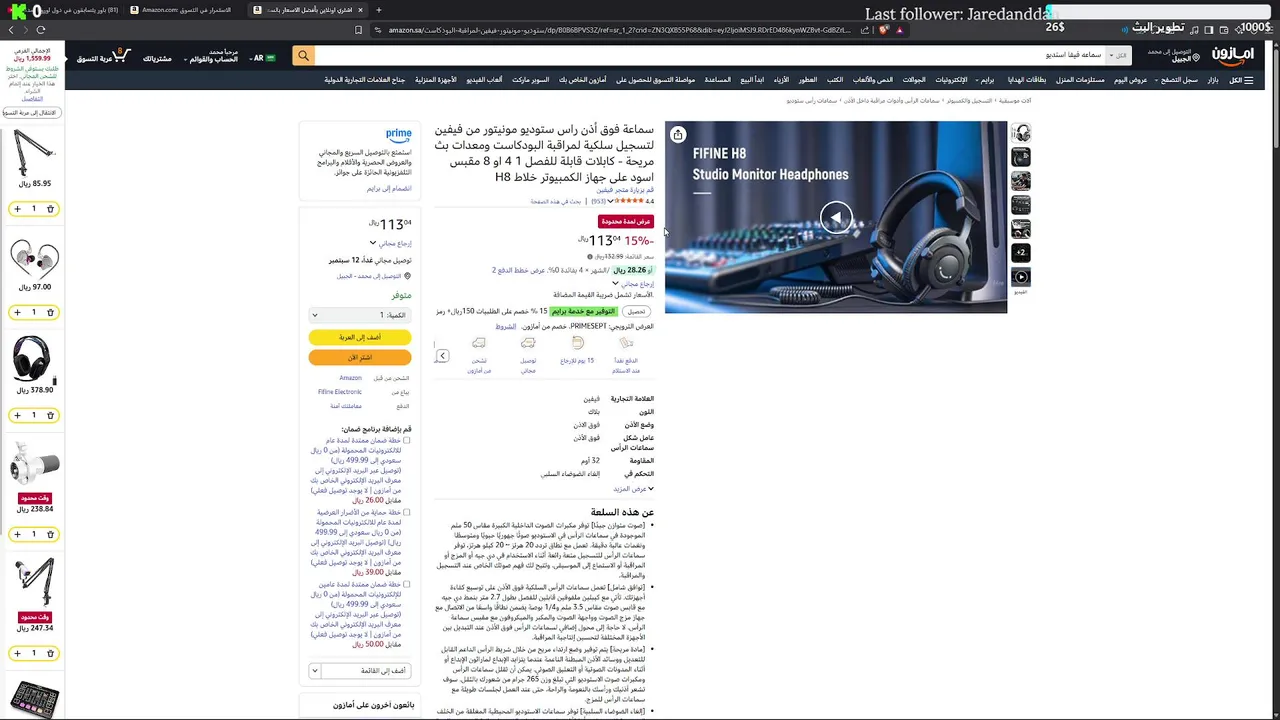The width and height of the screenshot is (1280, 720).
Task: Tick the 39.00 riyal protection plan checkbox
Action: (x=406, y=512)
